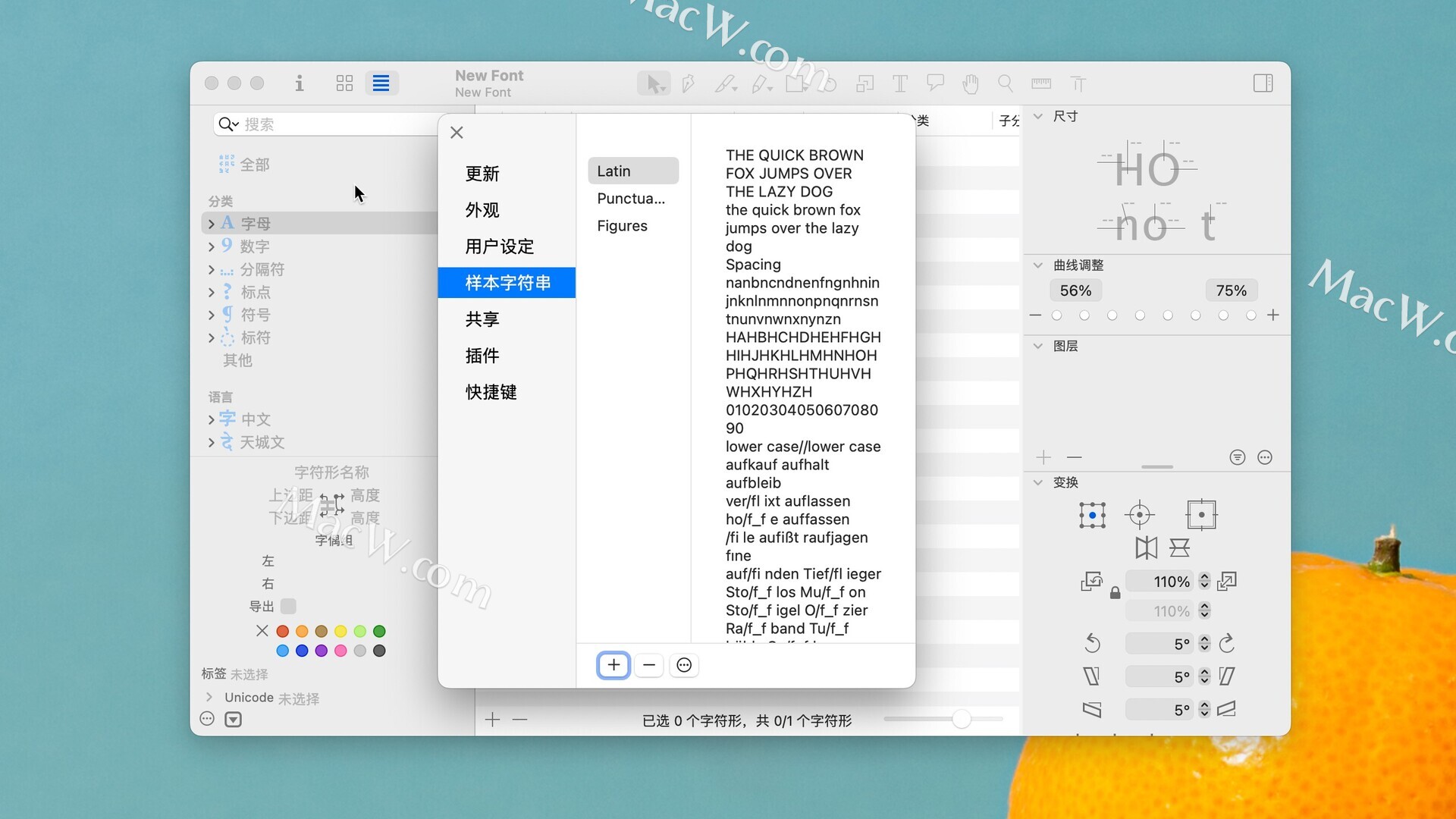
Task: Select 其他 in the sidebar
Action: click(x=237, y=360)
